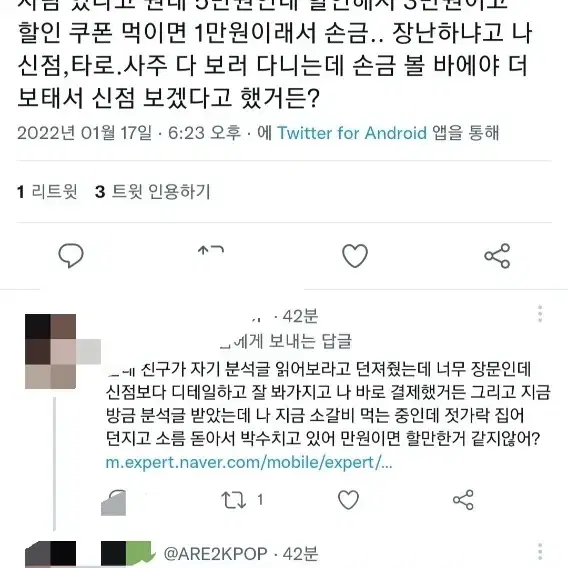Click the tweet timestamp 2022년 01월 17일
This screenshot has height=568, width=568.
[x=84, y=133]
